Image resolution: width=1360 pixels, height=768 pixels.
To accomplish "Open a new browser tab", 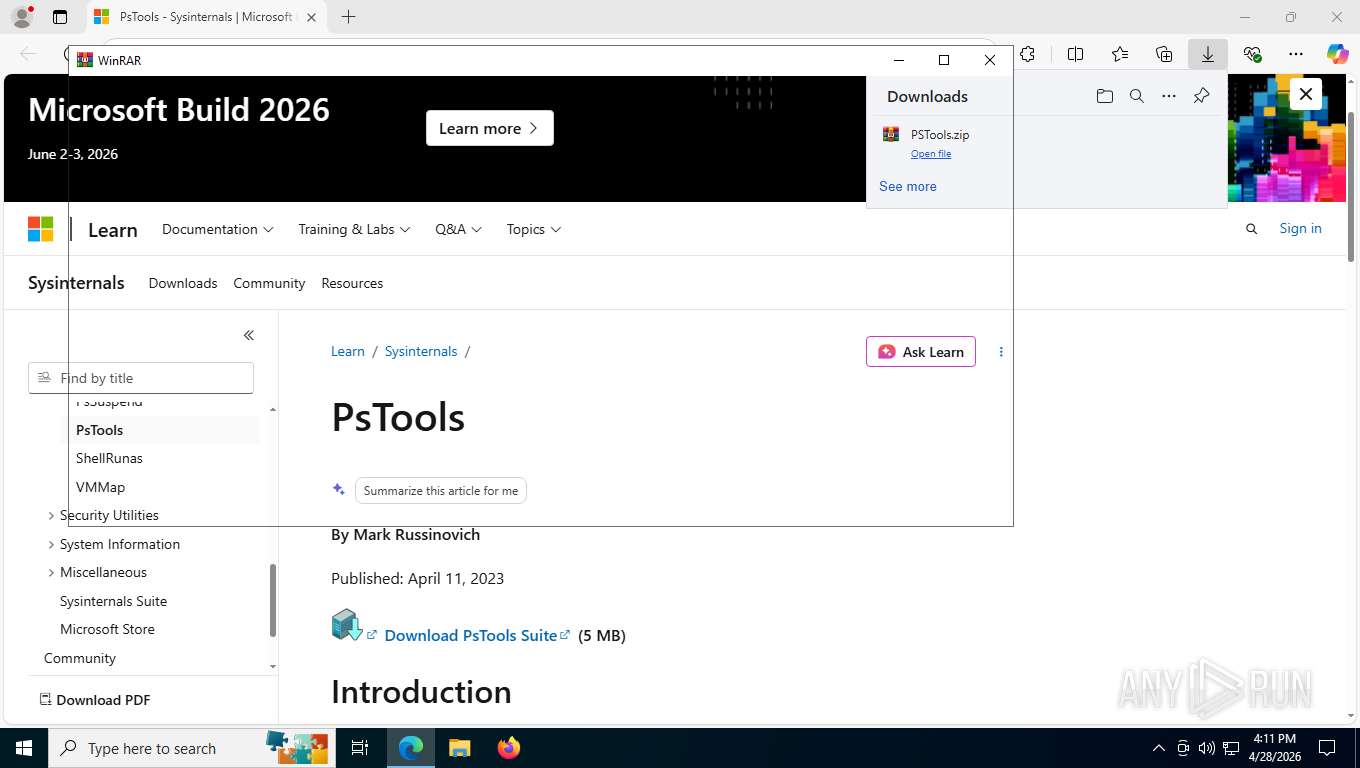I will point(348,17).
